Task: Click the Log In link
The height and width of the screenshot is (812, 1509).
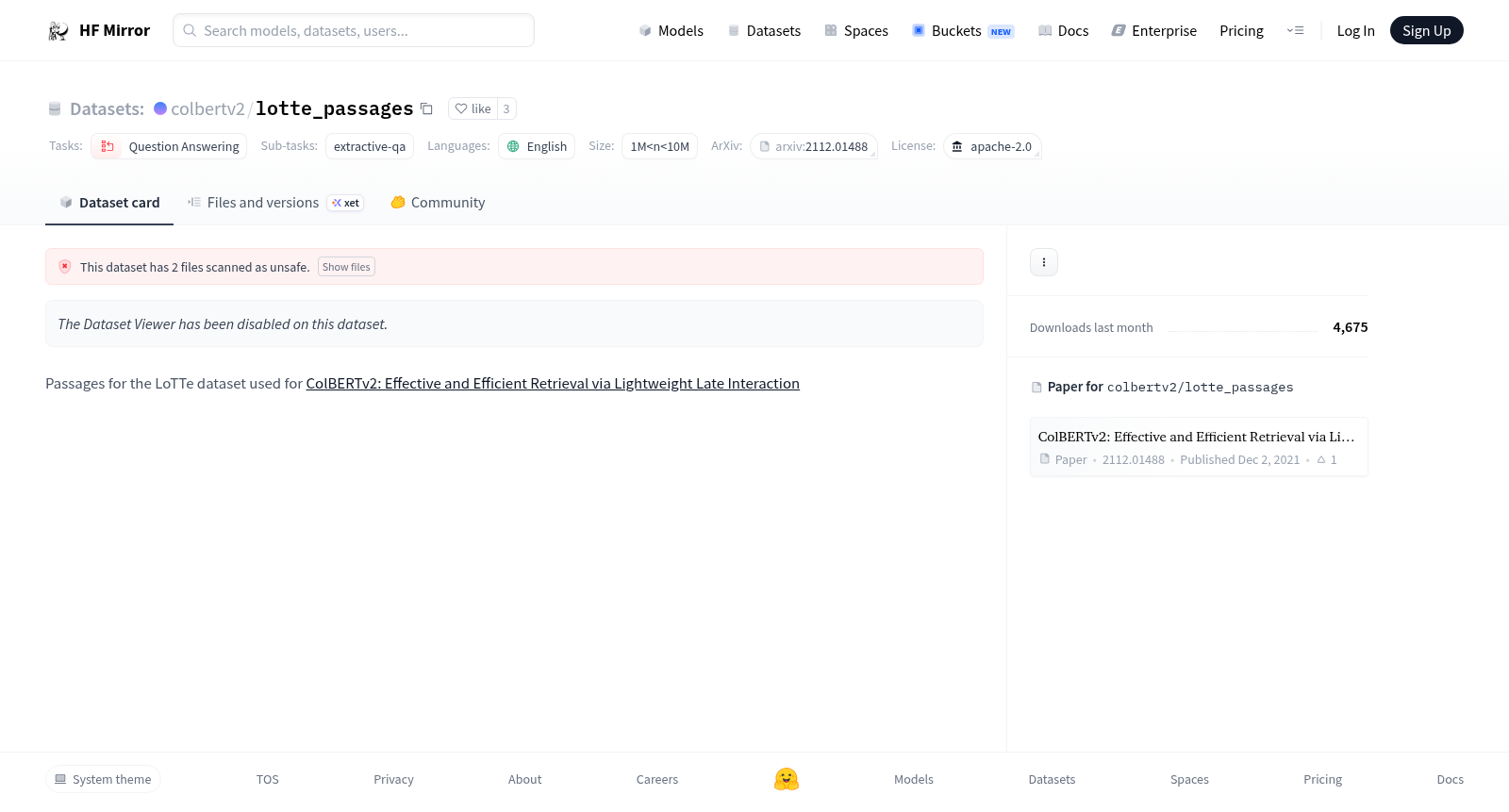Action: tap(1355, 31)
